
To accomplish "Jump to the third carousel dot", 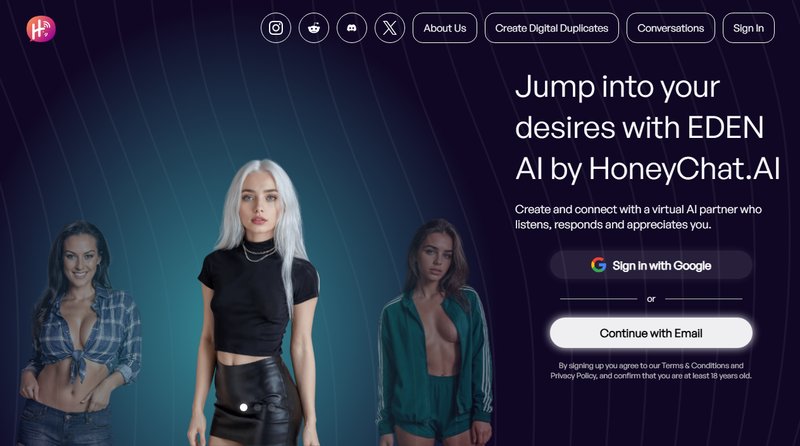I will click(271, 407).
